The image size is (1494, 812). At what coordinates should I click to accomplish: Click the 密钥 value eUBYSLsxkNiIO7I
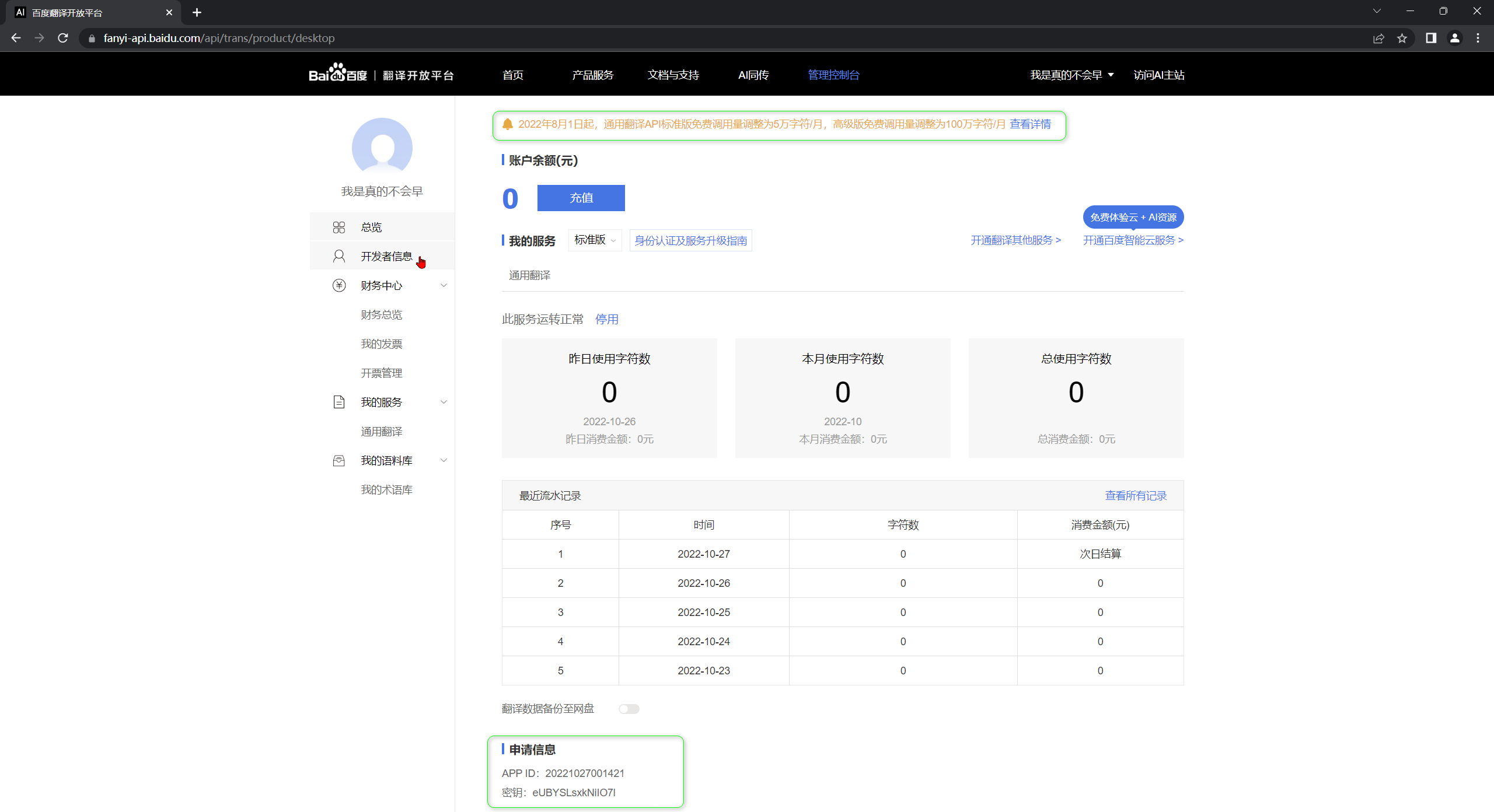[x=574, y=792]
